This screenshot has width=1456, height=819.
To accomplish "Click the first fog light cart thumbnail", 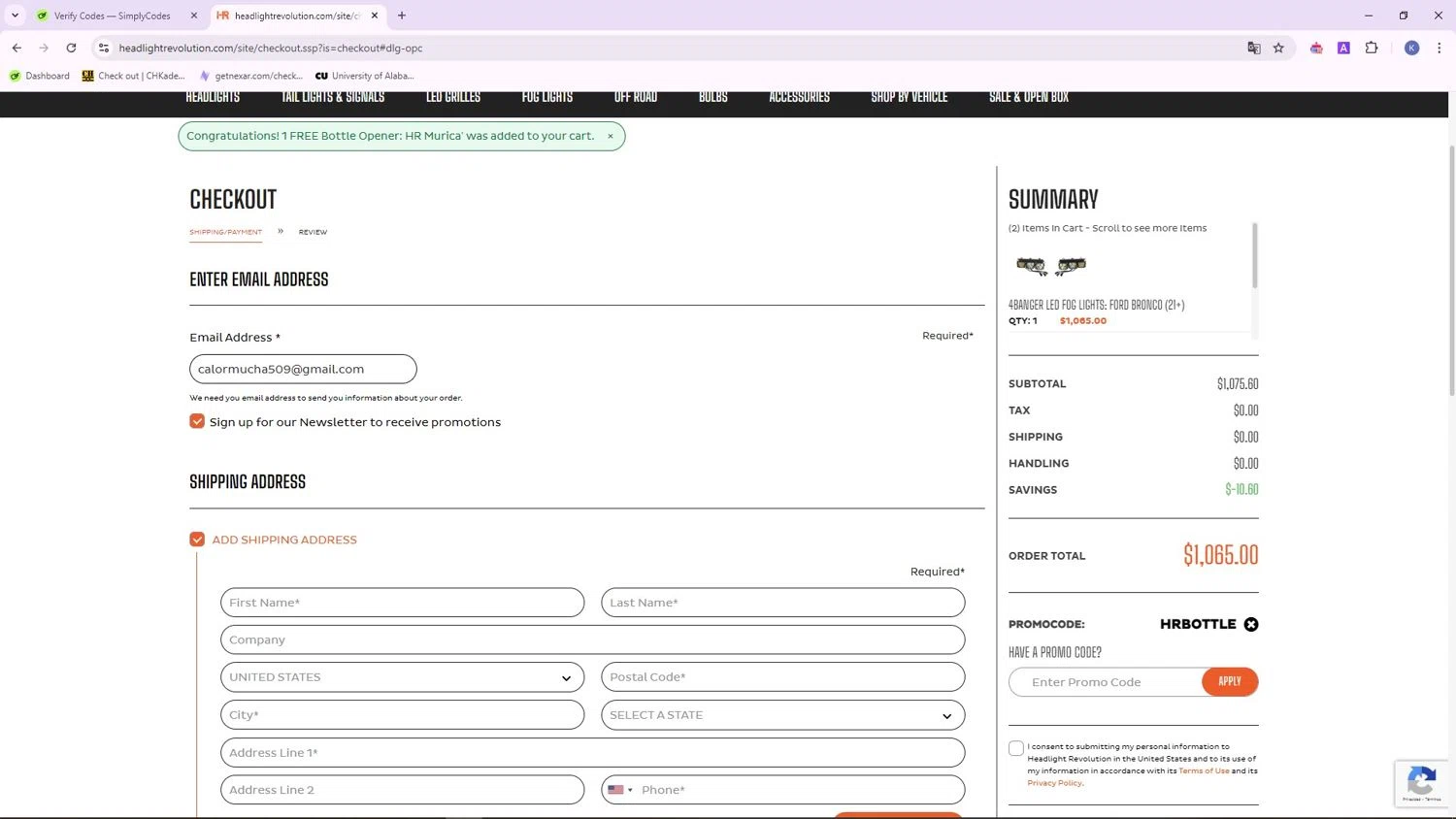I will 1031,265.
